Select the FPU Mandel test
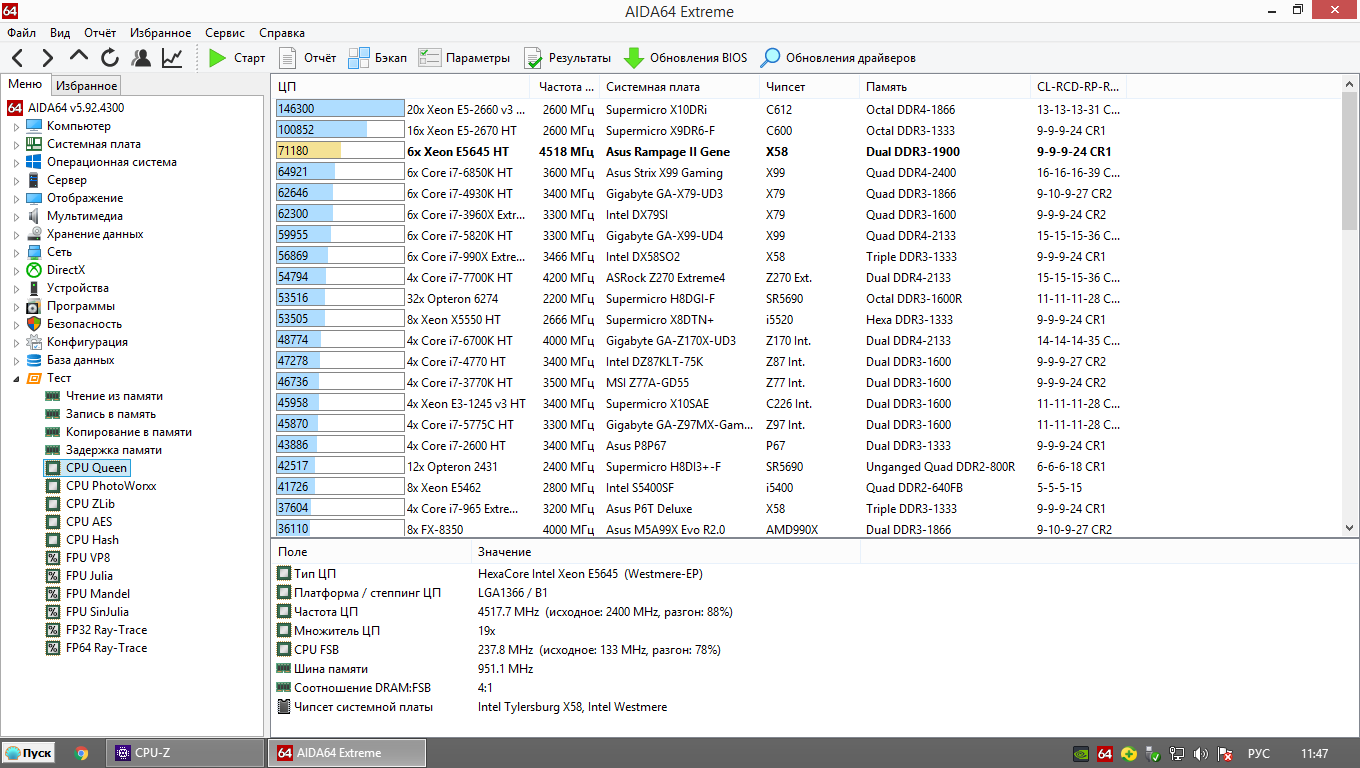The image size is (1360, 768). [x=98, y=594]
